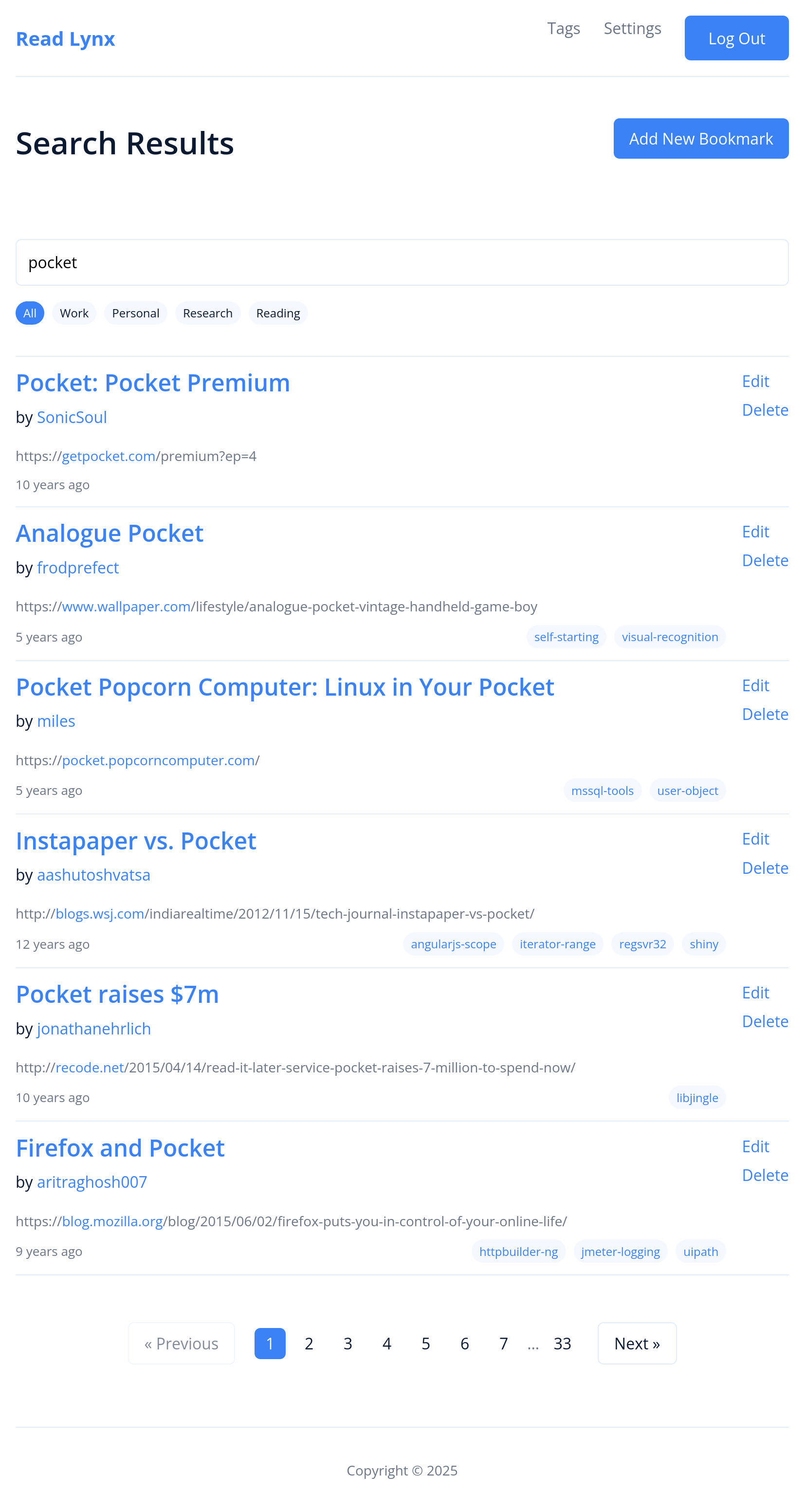The height and width of the screenshot is (1512, 805).
Task: View author frodprefect's profile
Action: coord(78,568)
